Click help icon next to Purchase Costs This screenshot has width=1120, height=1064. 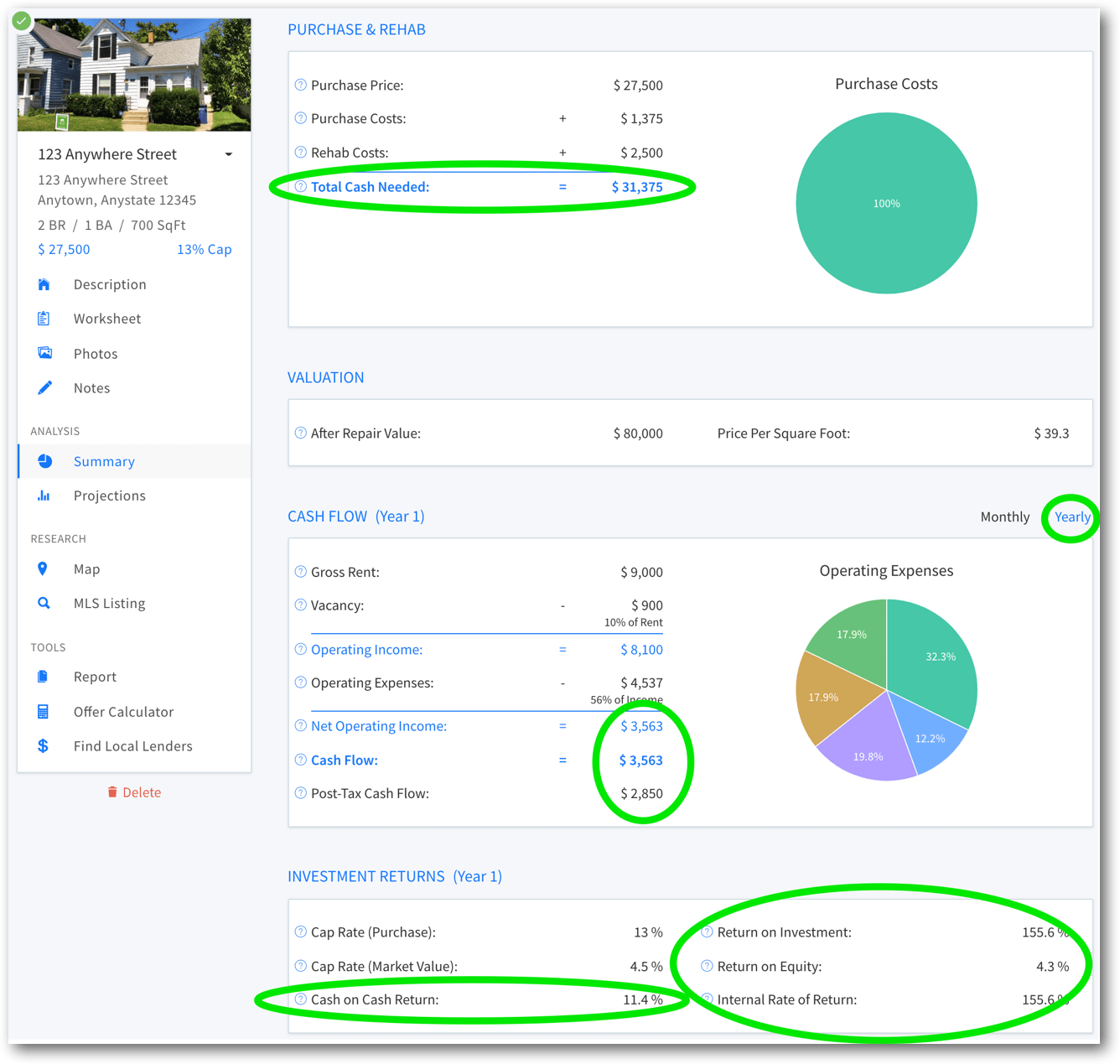[x=300, y=118]
